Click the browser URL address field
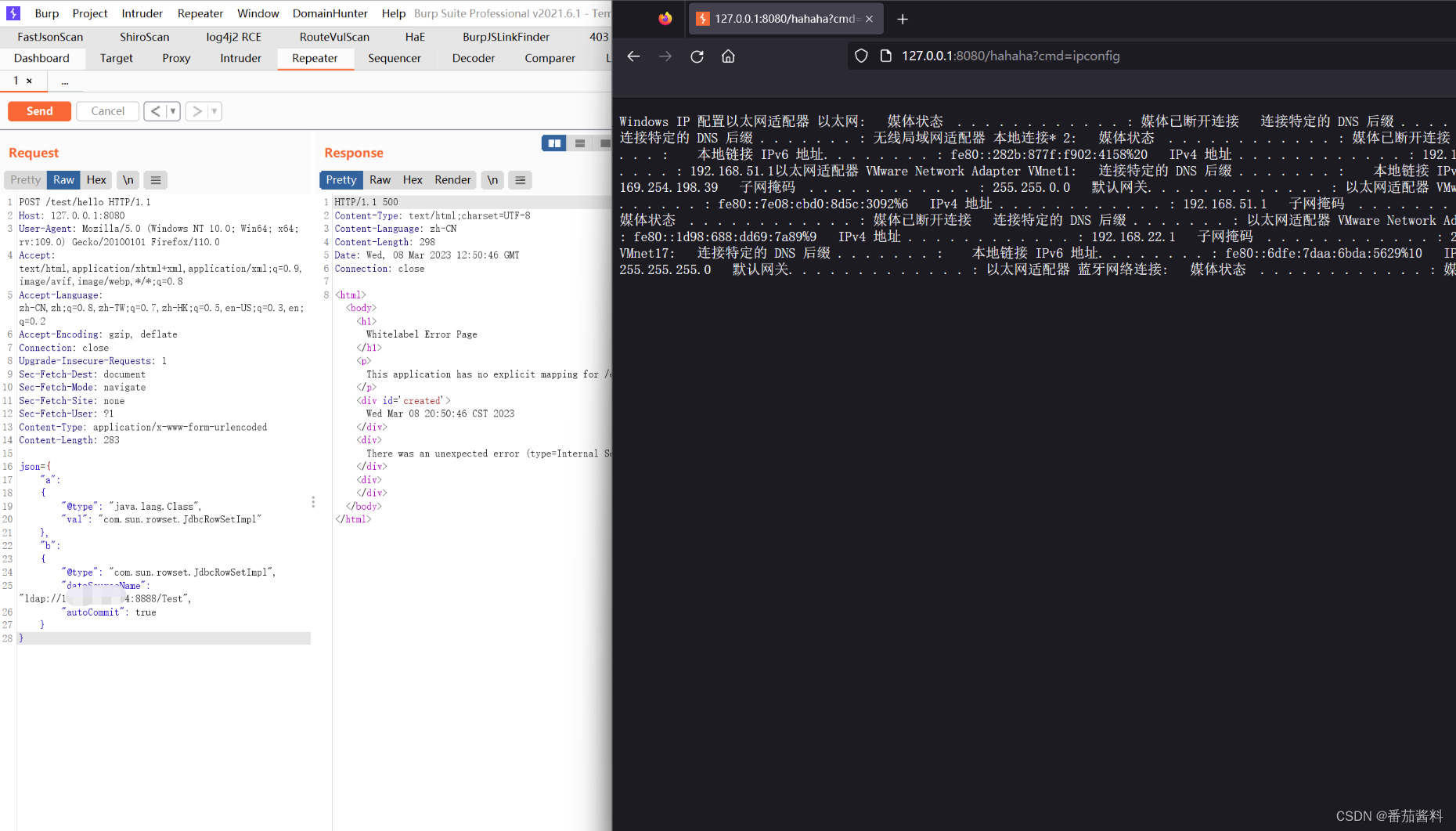Viewport: 1456px width, 831px height. (x=1152, y=56)
